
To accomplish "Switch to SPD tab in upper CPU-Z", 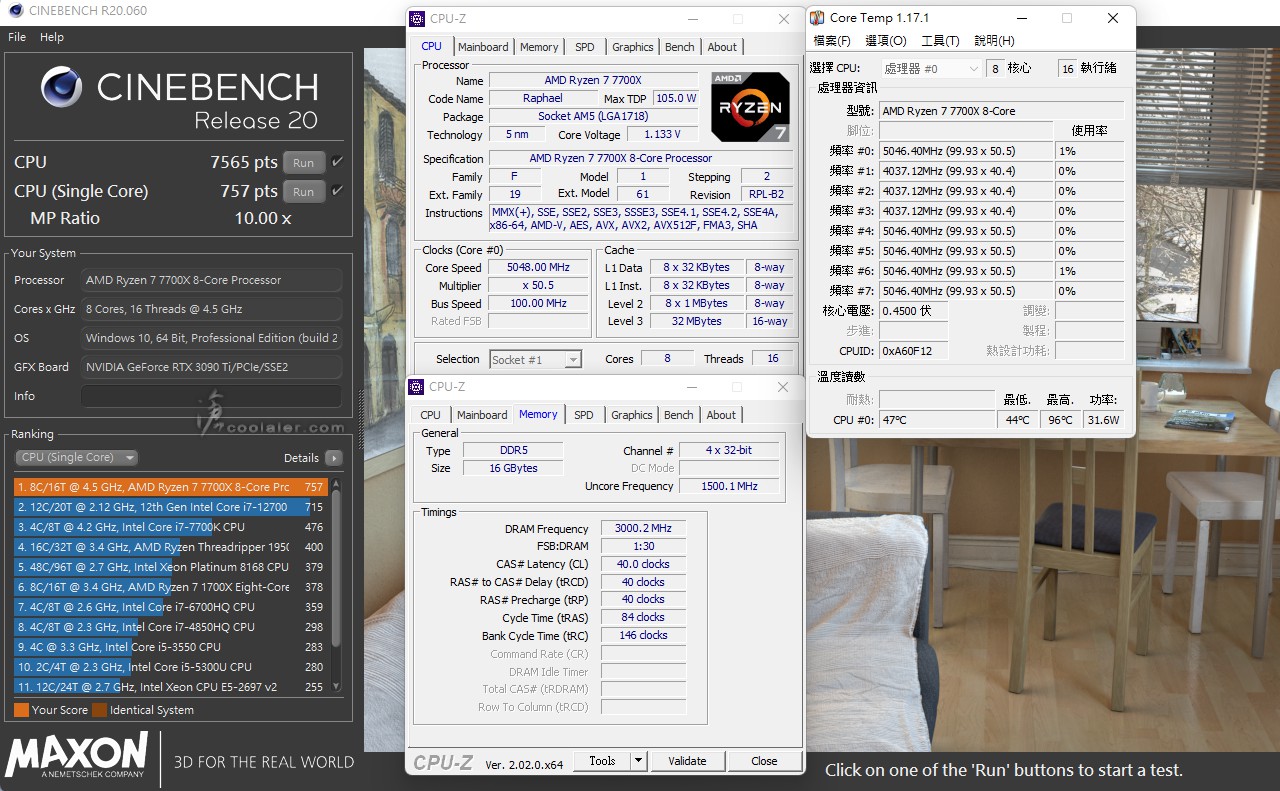I will pyautogui.click(x=585, y=47).
